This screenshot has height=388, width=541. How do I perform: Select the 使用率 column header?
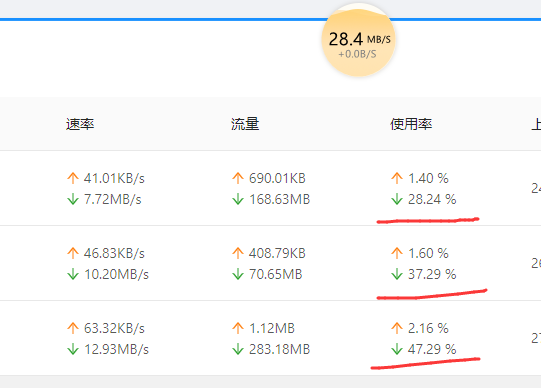coord(411,124)
